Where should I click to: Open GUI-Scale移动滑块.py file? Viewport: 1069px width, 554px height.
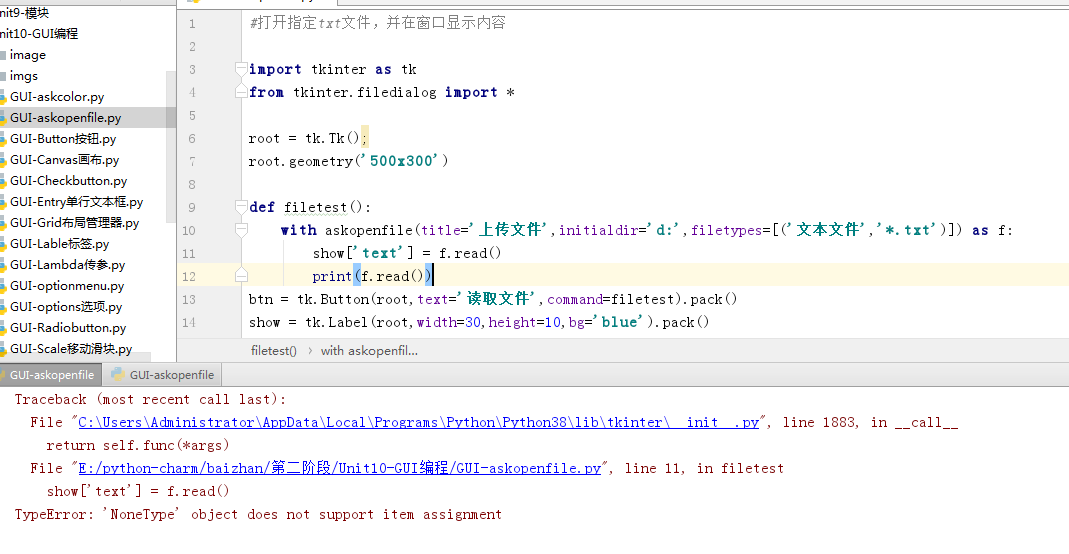(71, 349)
